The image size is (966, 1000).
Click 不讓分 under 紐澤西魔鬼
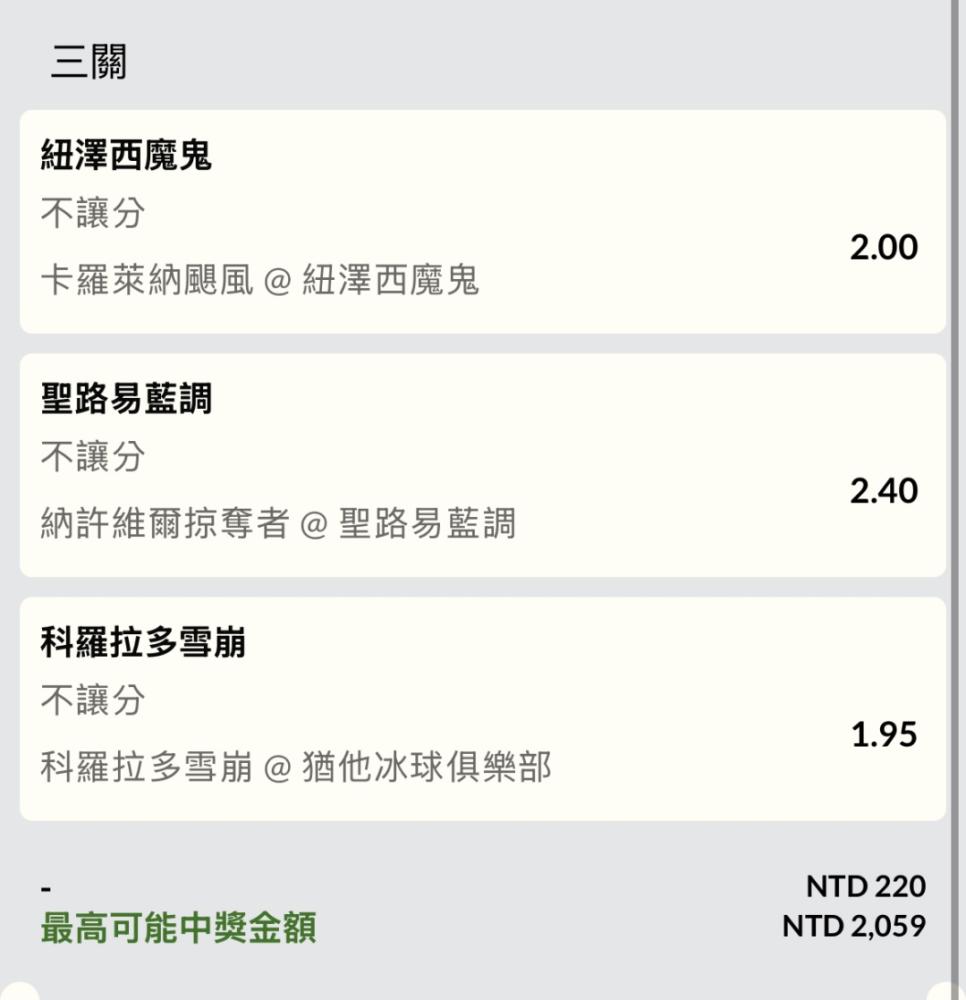pos(93,212)
